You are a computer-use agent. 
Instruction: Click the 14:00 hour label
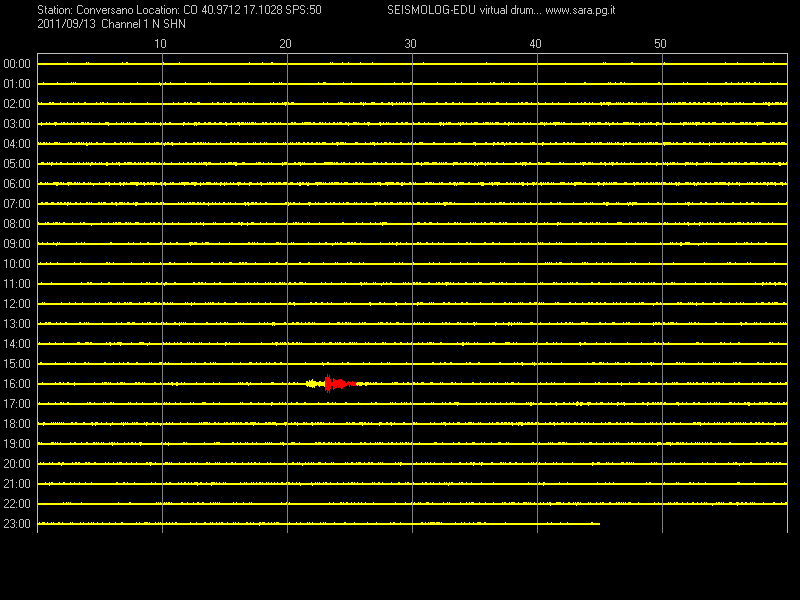17,344
